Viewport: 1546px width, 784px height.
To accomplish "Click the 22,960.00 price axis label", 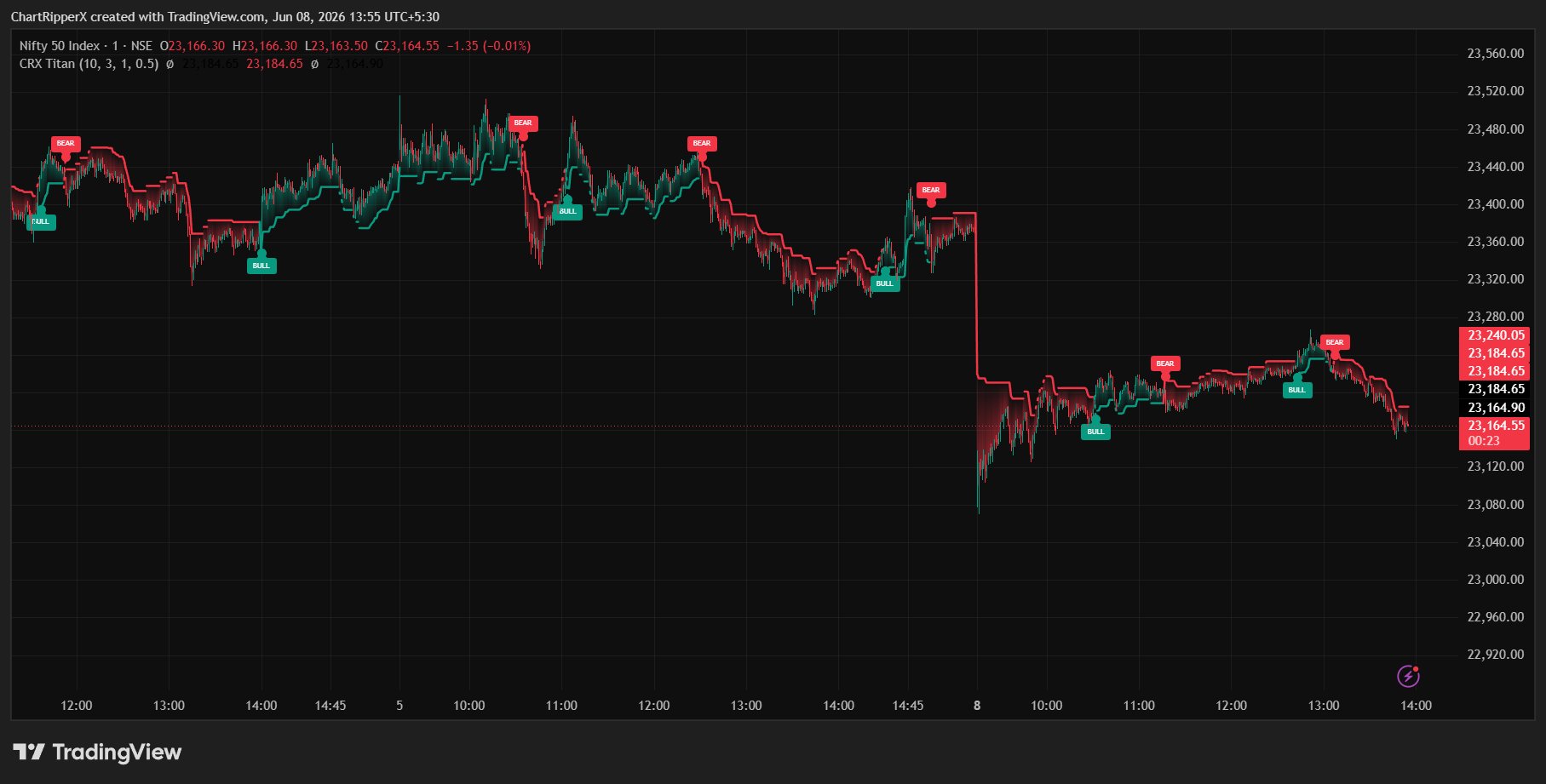I will tap(1495, 617).
